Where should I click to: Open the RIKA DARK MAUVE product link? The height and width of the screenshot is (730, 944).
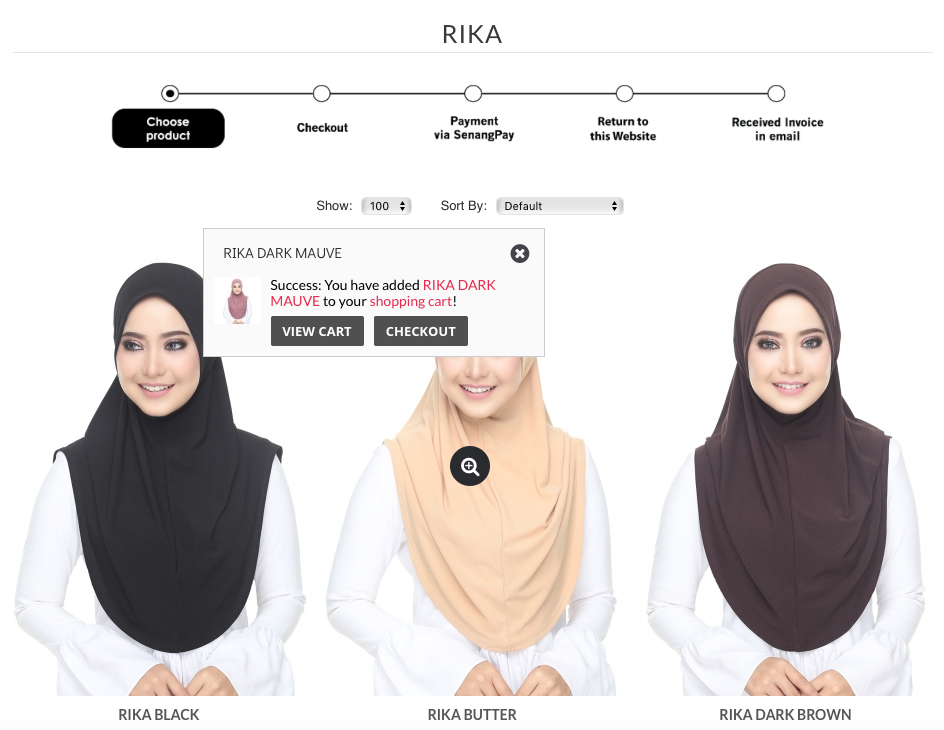coord(383,292)
